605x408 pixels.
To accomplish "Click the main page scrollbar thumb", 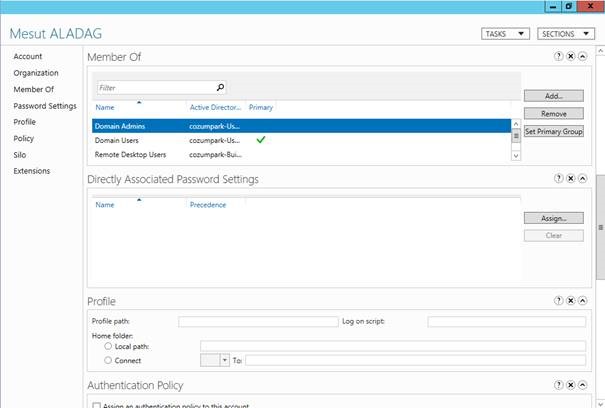I will click(x=600, y=227).
